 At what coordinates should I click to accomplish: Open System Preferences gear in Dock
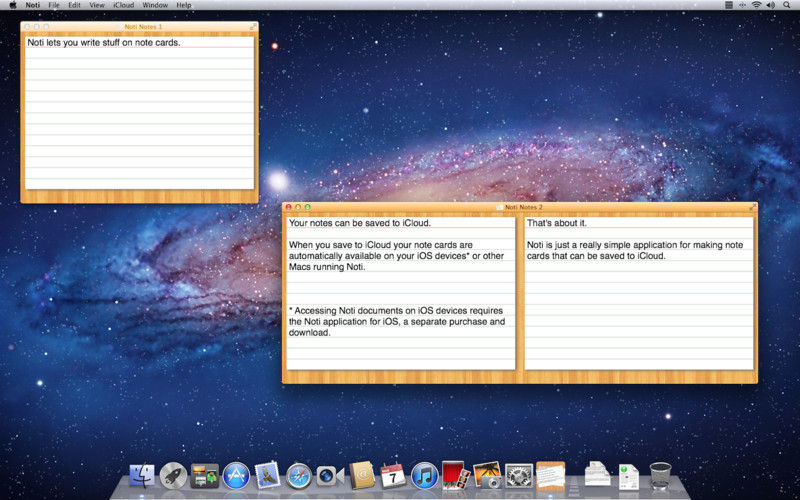click(x=519, y=476)
